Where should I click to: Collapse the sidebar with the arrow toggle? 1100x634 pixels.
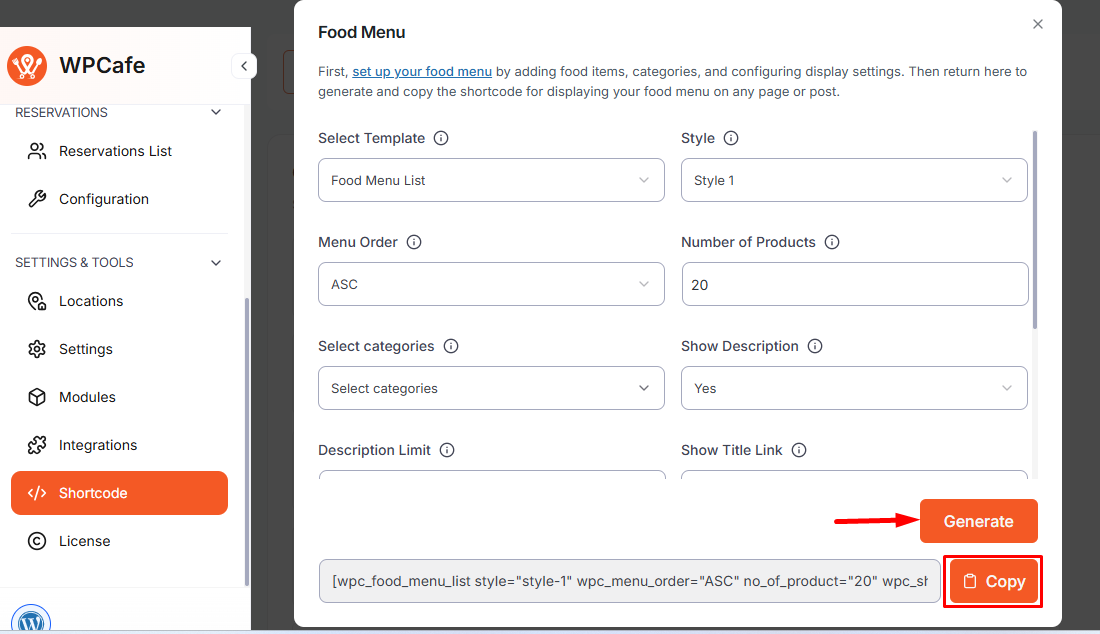244,66
